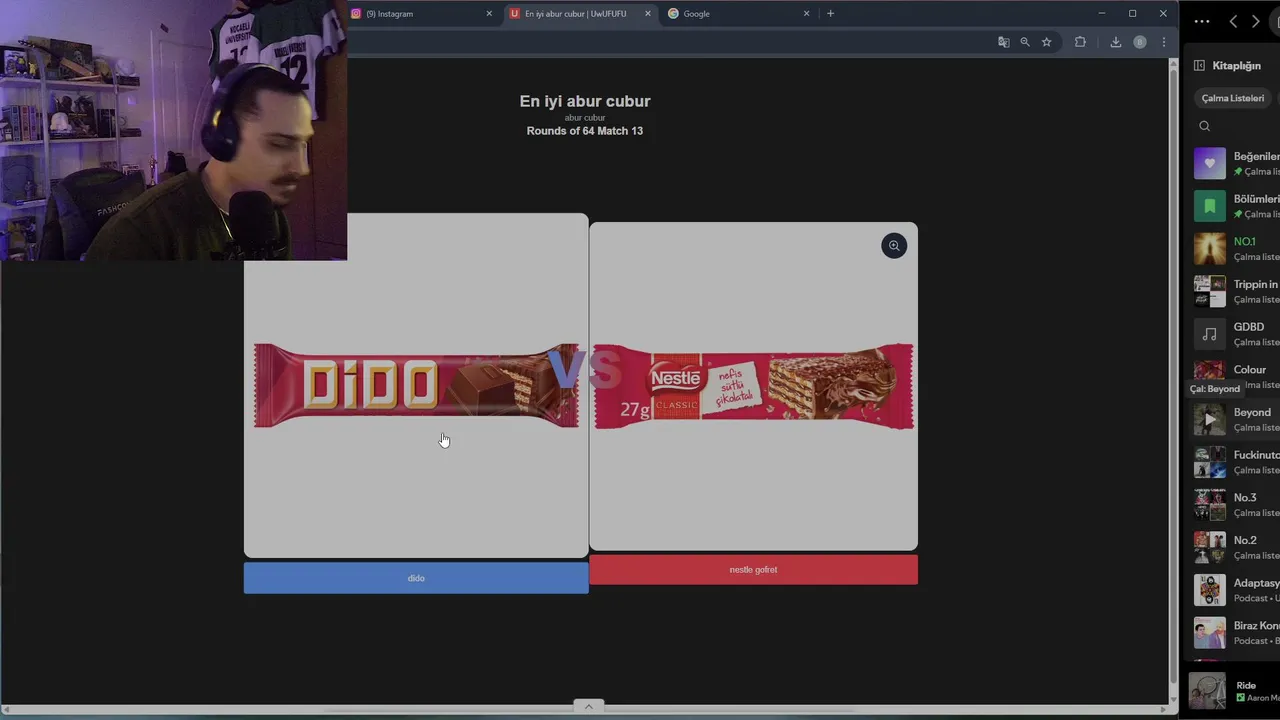Click the En iyi abur cubur title

[585, 101]
